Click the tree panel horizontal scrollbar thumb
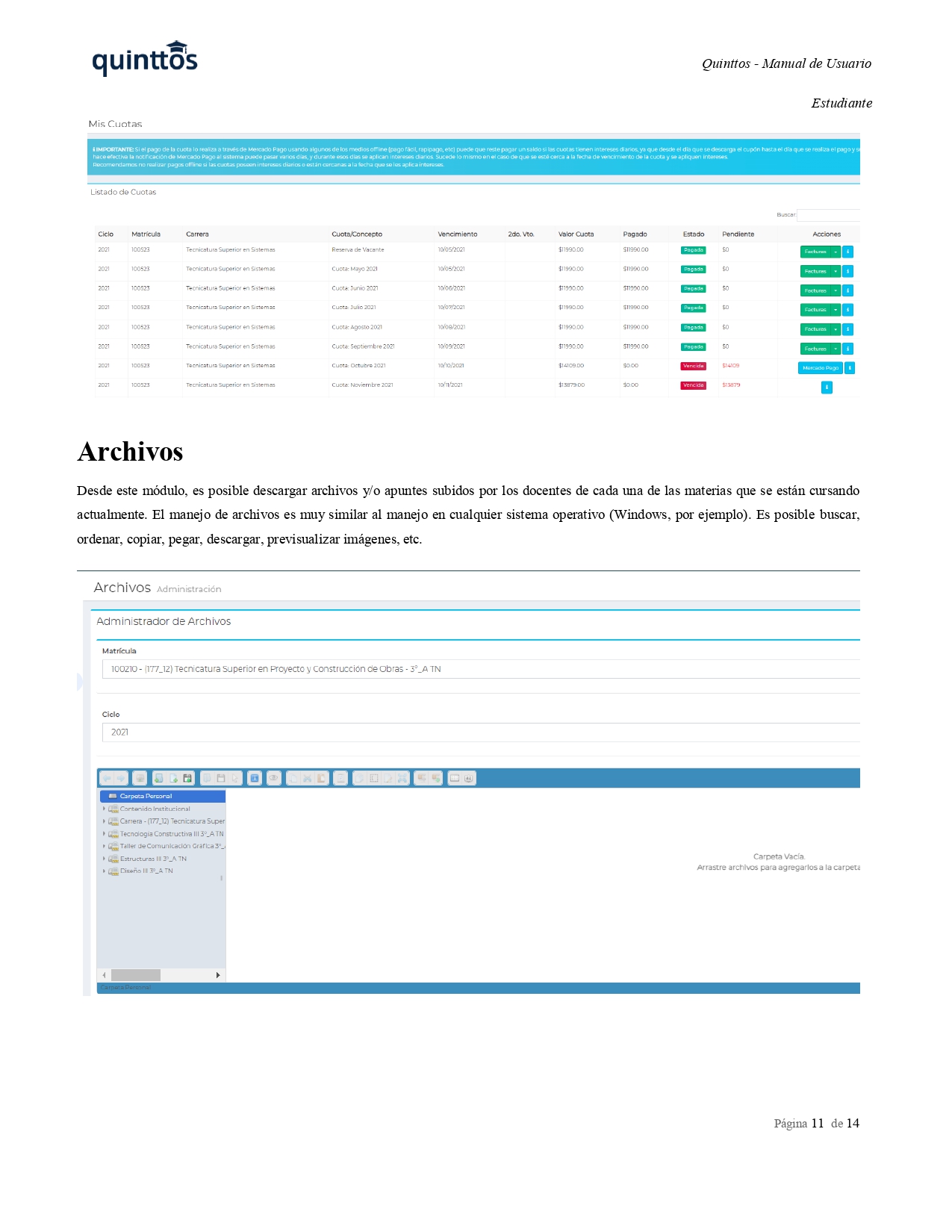The image size is (952, 1232). pos(136,975)
